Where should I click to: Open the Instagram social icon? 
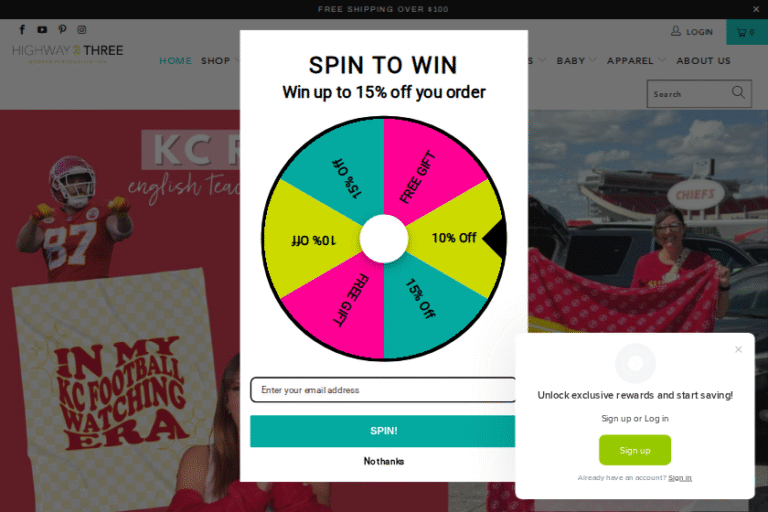pos(82,30)
